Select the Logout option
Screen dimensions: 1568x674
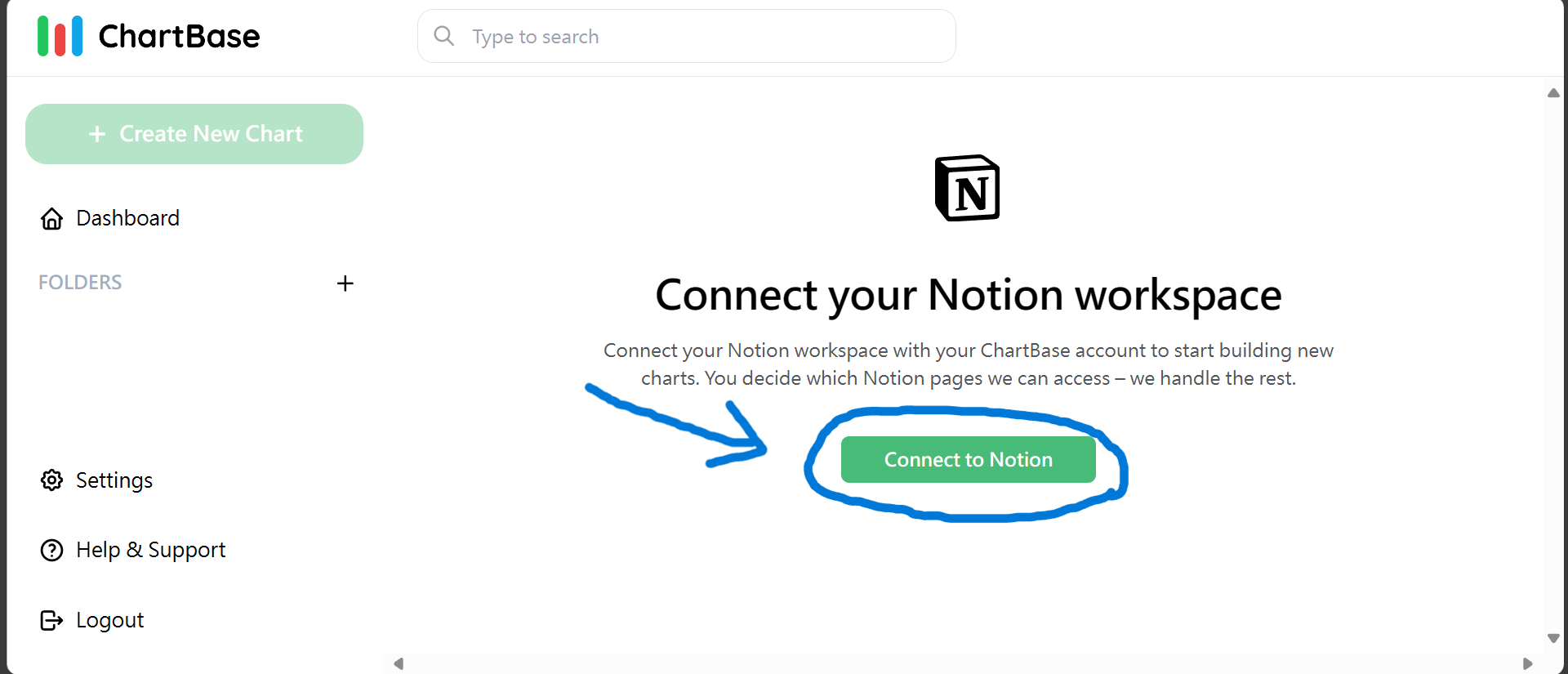point(109,620)
